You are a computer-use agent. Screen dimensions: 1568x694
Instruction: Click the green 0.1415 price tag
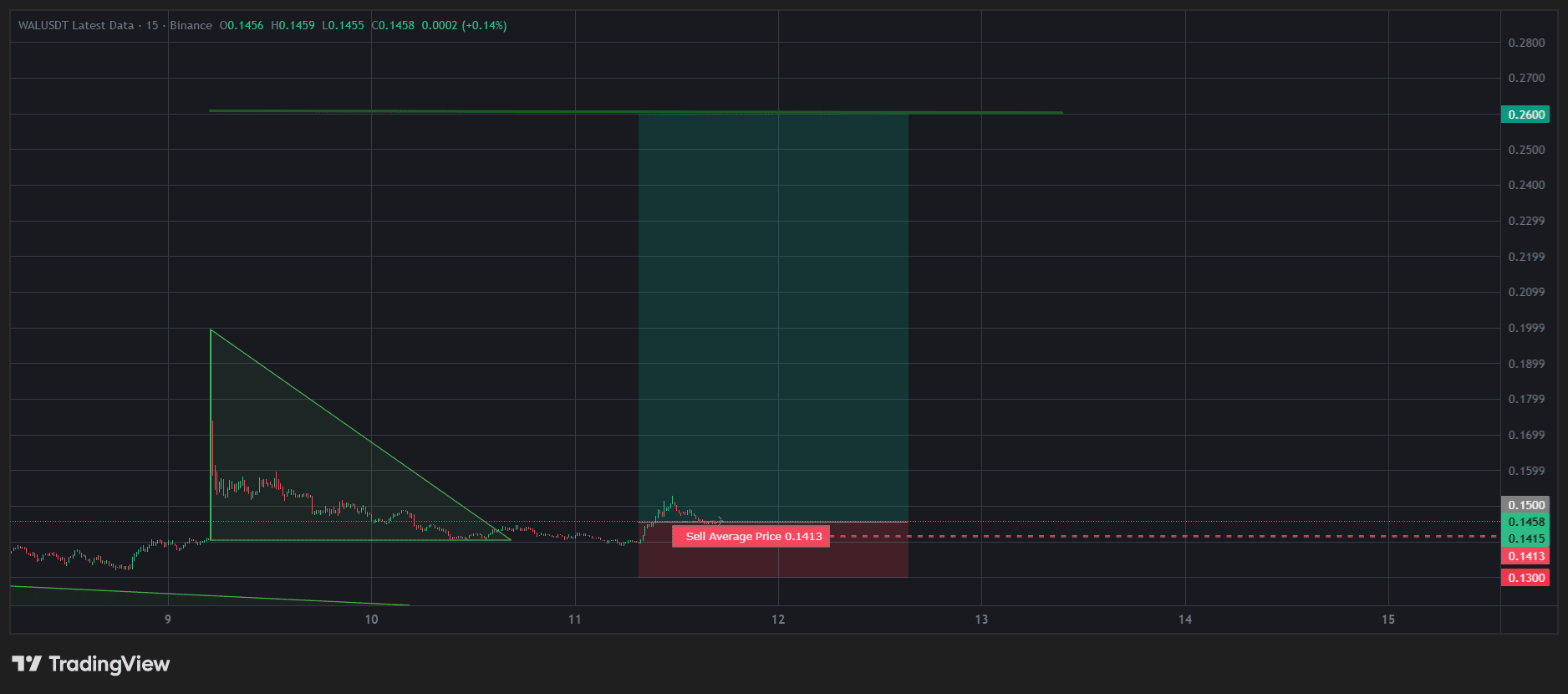coord(1525,538)
